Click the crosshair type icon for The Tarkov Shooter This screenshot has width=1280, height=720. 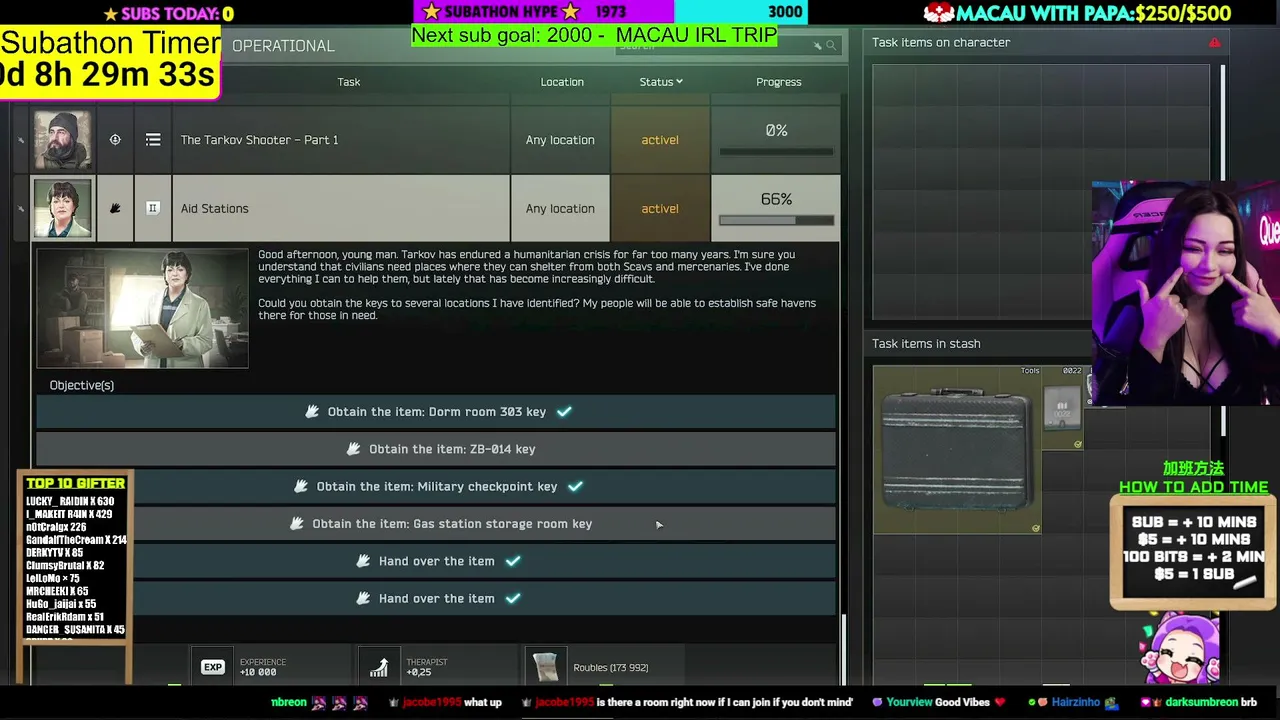pos(115,140)
